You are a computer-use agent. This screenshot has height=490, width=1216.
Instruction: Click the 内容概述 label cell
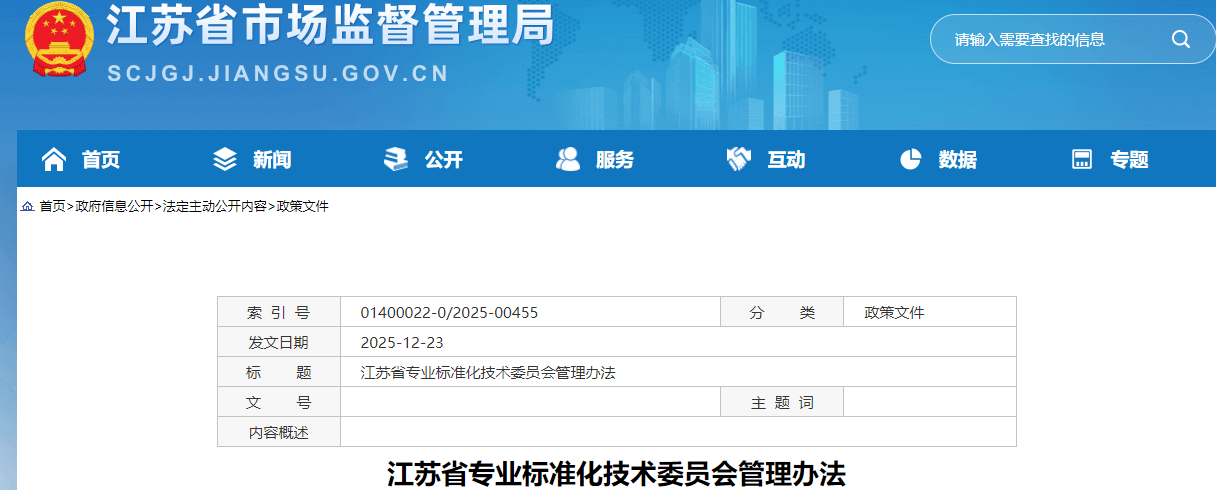[279, 432]
